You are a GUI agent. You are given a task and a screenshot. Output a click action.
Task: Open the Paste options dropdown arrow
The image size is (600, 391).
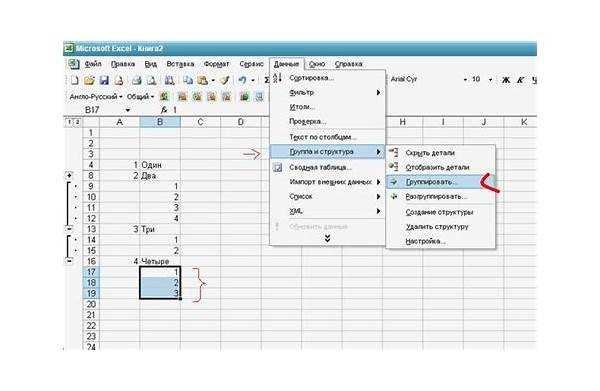coord(213,80)
